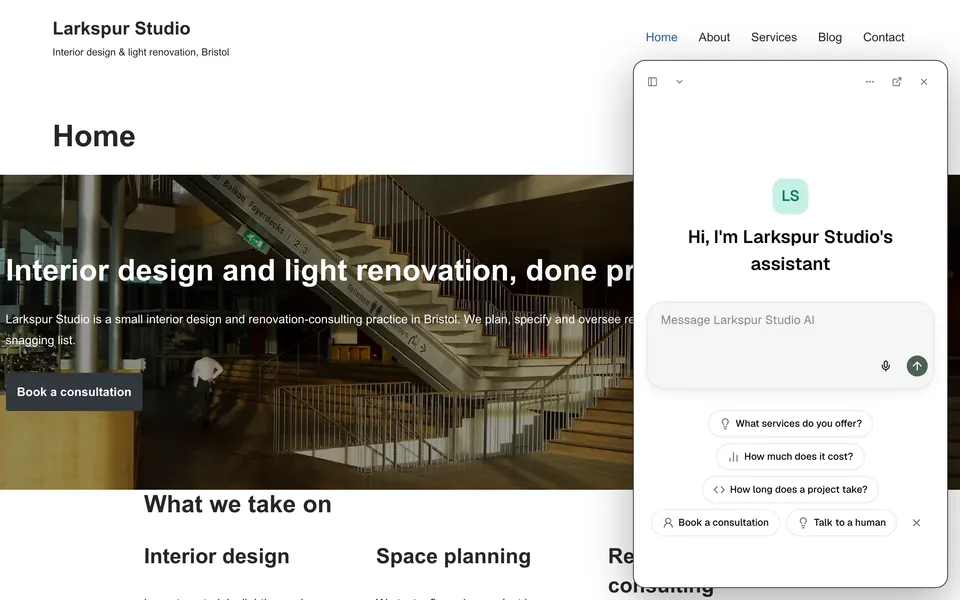Expand the chevron dropdown in chat header
The image size is (960, 600).
pos(680,81)
